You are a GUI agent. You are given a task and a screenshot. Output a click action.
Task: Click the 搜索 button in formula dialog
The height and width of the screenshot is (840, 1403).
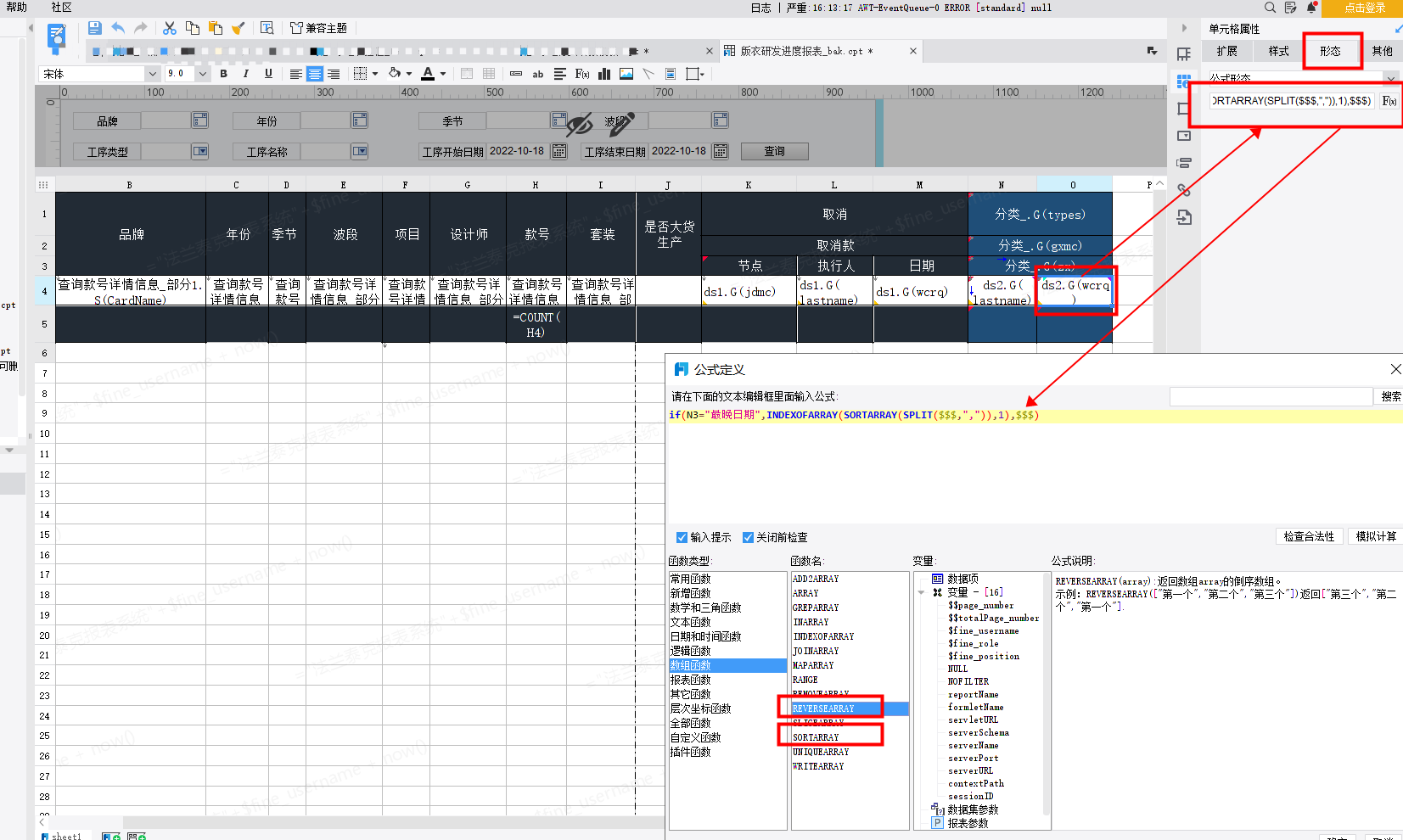(x=1390, y=396)
